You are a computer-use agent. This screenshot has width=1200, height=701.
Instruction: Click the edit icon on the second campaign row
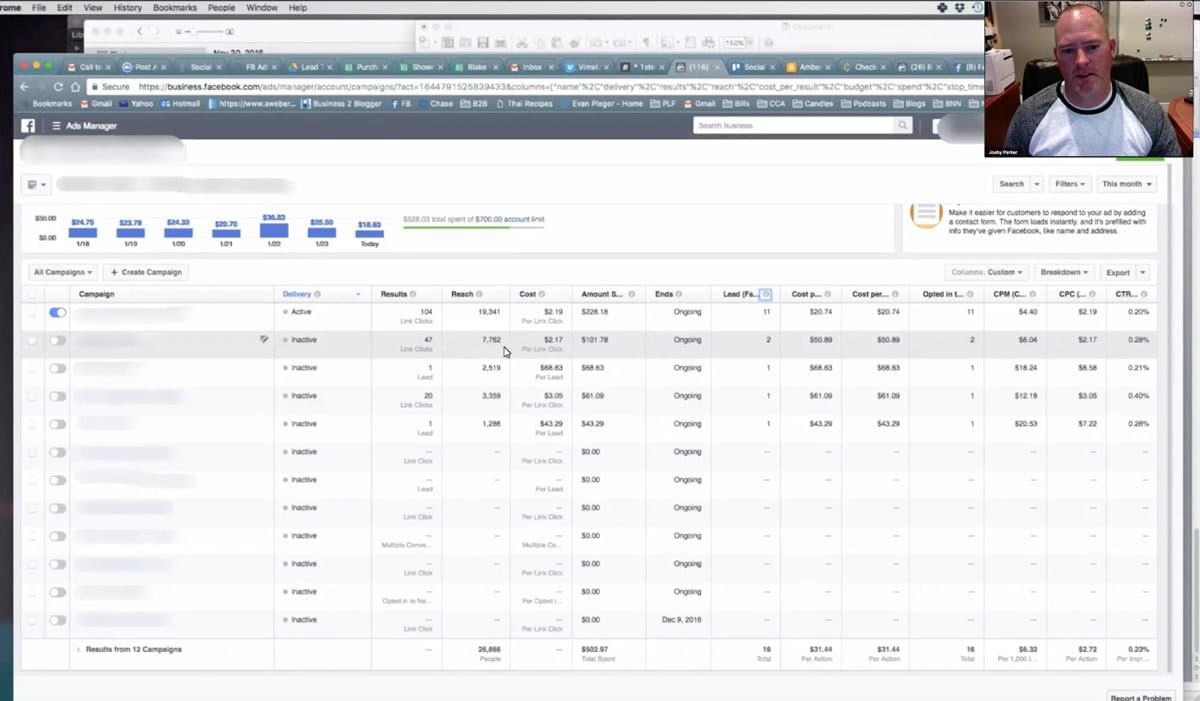pyautogui.click(x=264, y=340)
